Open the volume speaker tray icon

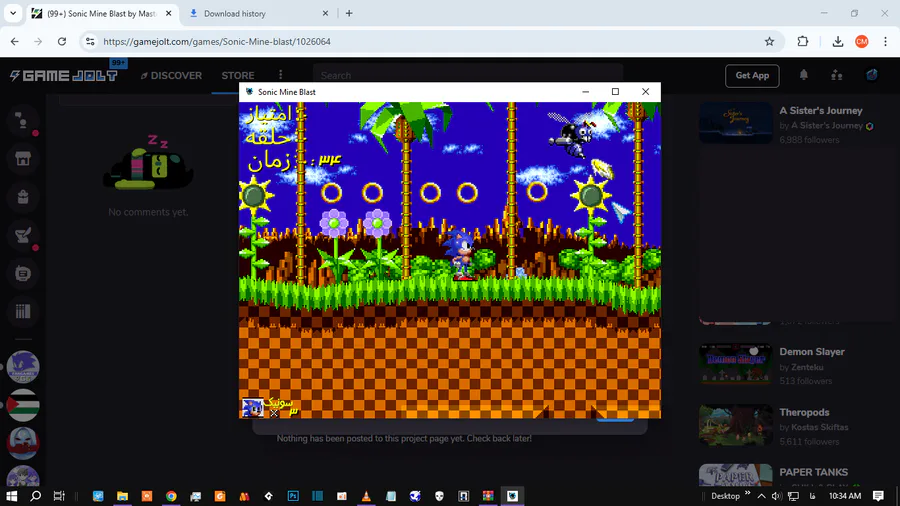point(777,496)
